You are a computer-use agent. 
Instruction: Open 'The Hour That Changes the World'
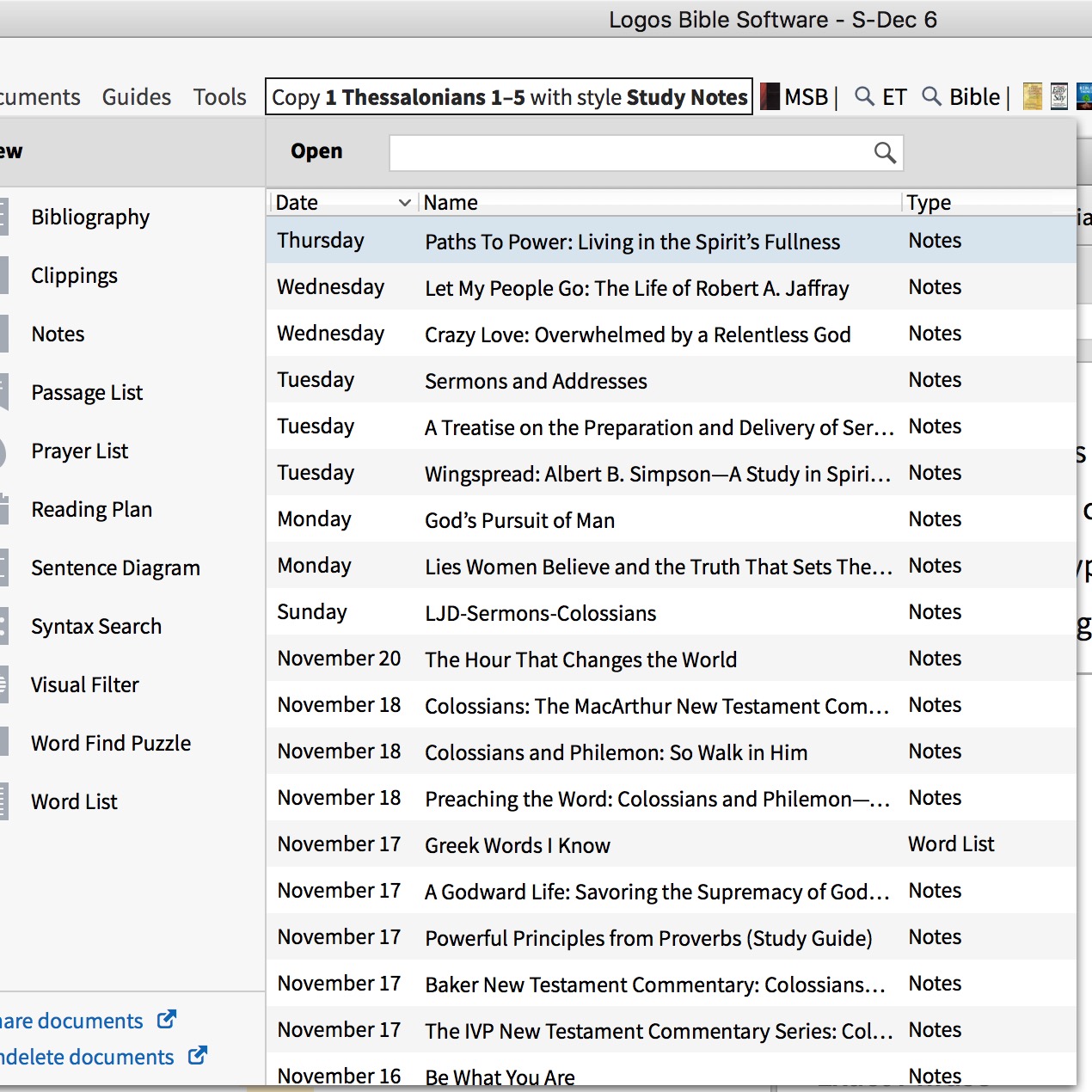point(671,659)
